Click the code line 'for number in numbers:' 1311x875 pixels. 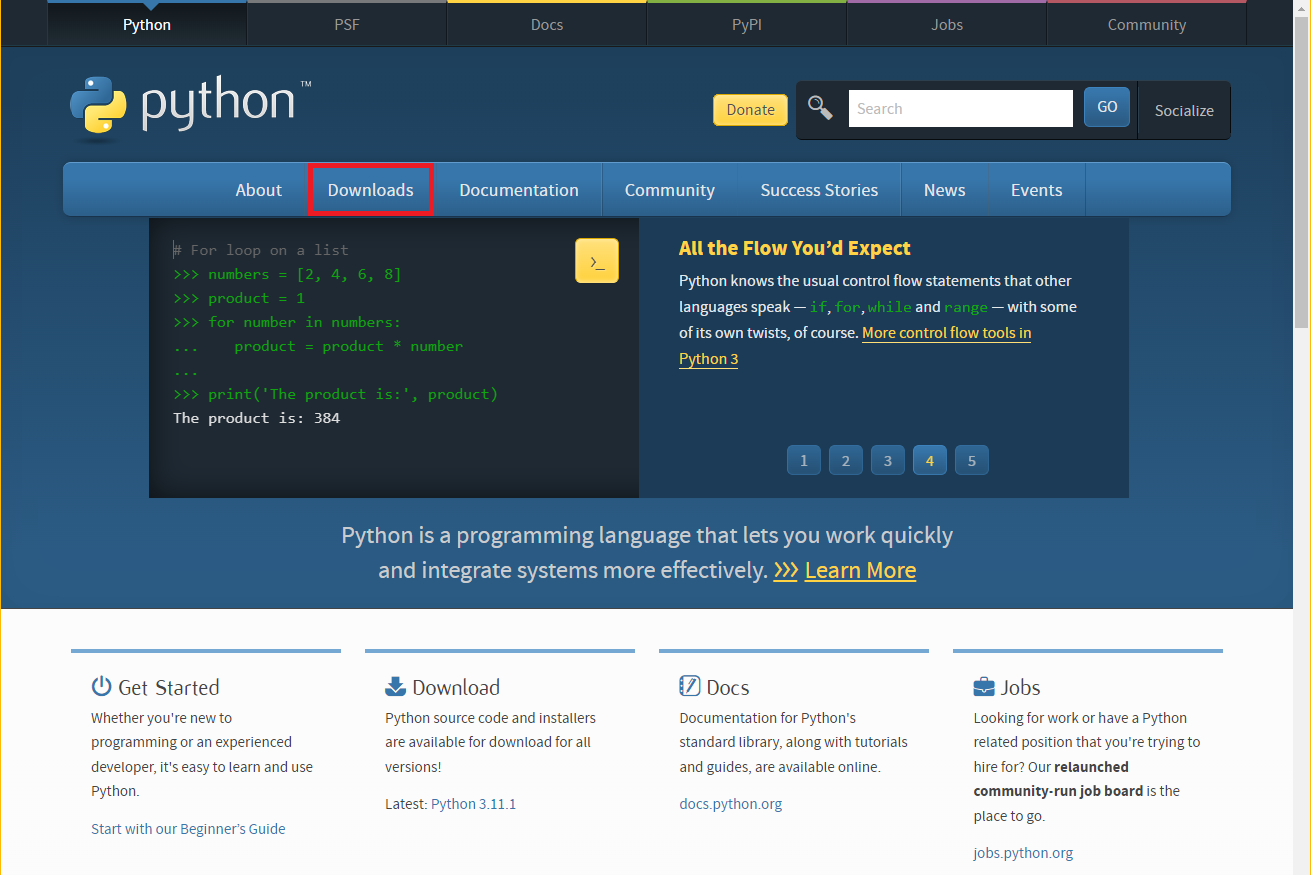point(287,322)
